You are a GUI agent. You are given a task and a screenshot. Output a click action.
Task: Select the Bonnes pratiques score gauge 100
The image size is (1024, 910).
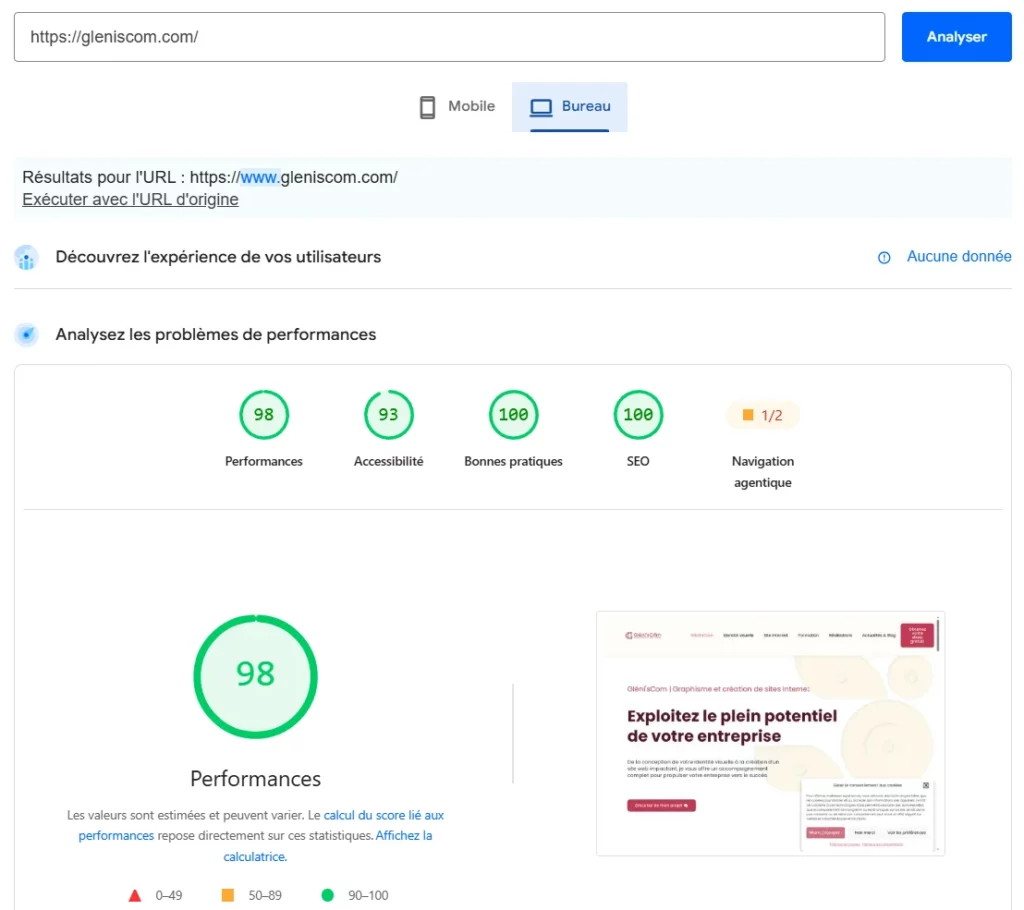[x=513, y=415]
